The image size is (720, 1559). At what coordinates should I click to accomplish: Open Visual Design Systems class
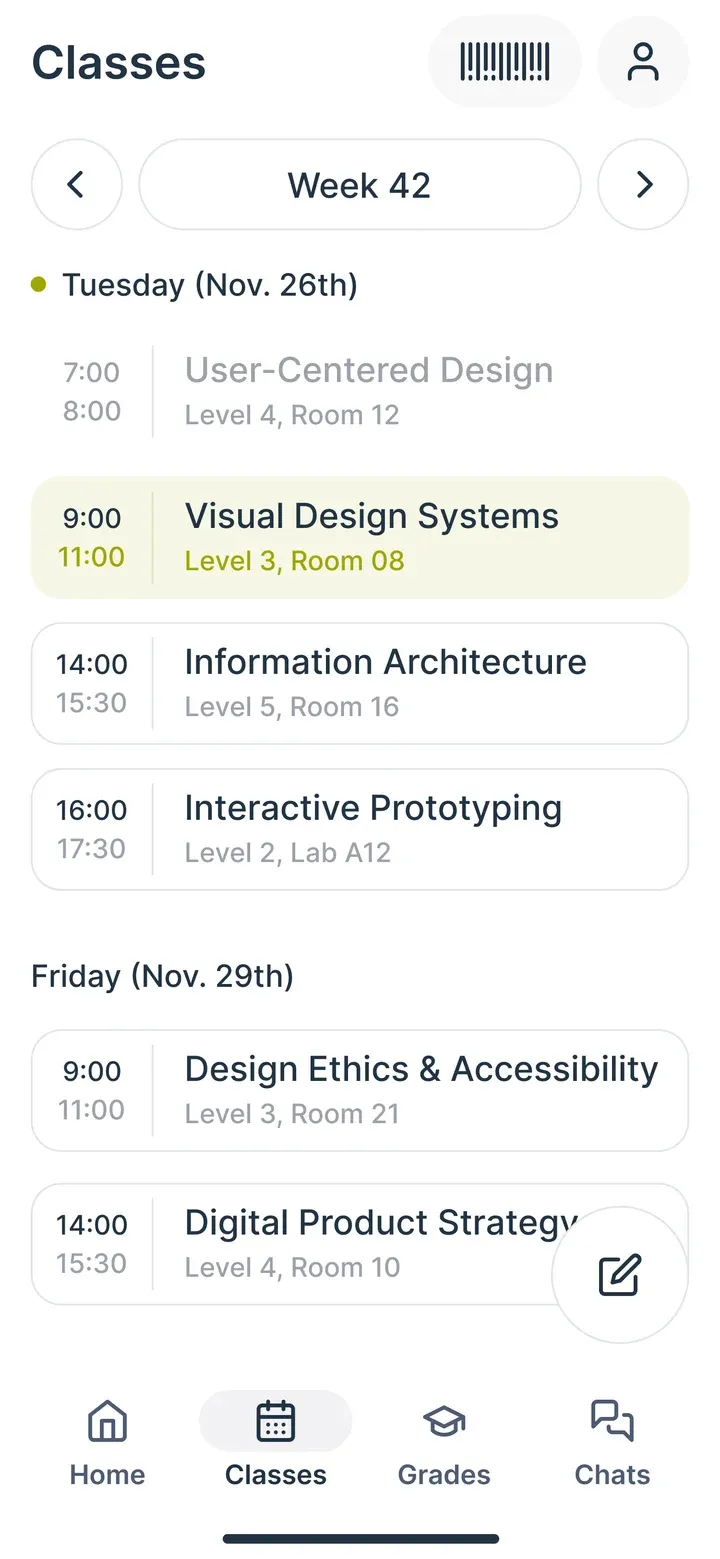[x=360, y=538]
